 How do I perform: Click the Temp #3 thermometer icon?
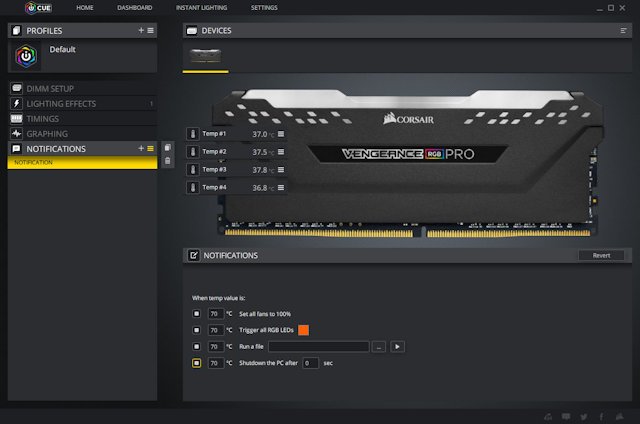pos(193,170)
